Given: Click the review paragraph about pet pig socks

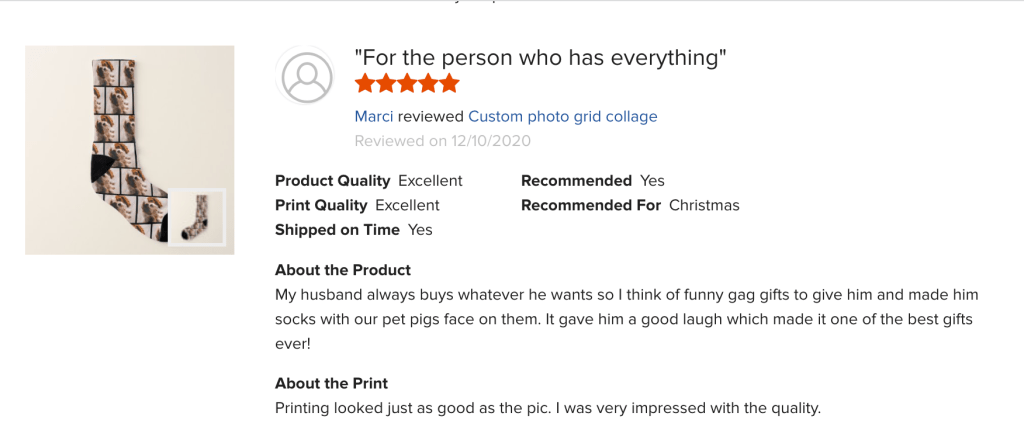Looking at the screenshot, I should [x=626, y=319].
